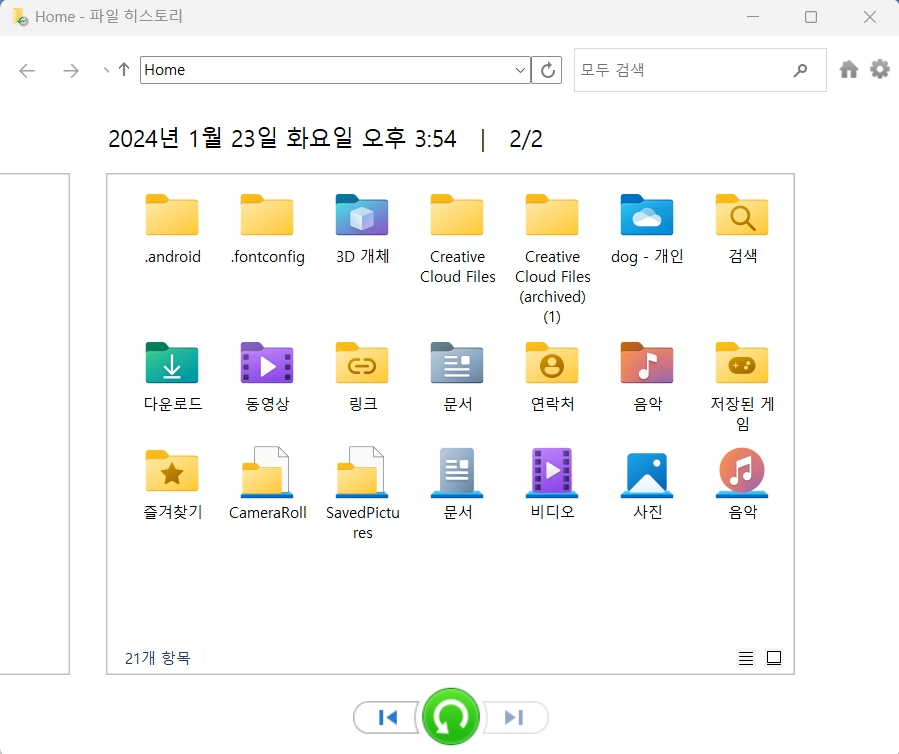Go up one folder level

click(x=122, y=70)
